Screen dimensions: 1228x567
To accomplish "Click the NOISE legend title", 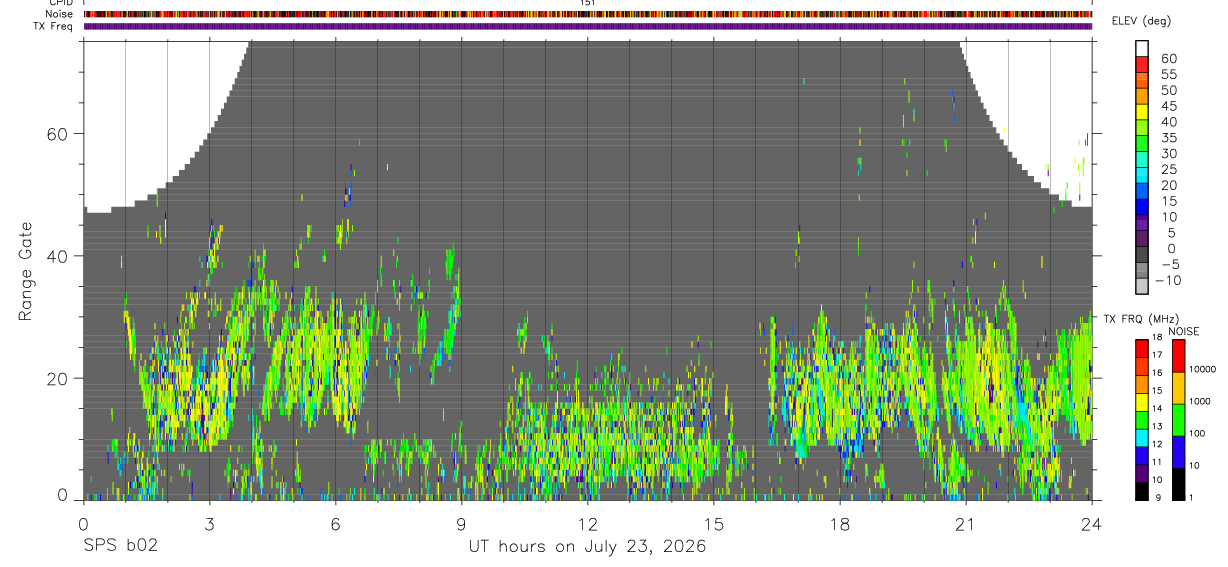I will pyautogui.click(x=1183, y=331).
